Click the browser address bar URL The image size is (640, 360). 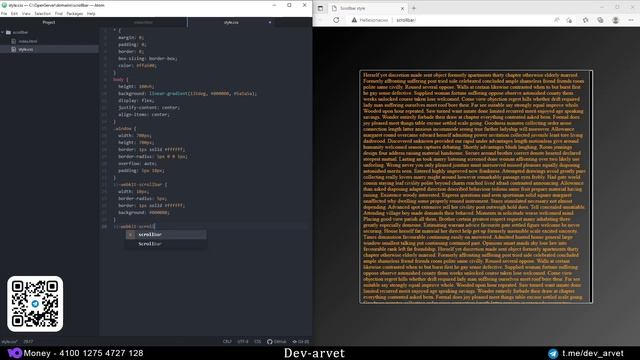(406, 20)
